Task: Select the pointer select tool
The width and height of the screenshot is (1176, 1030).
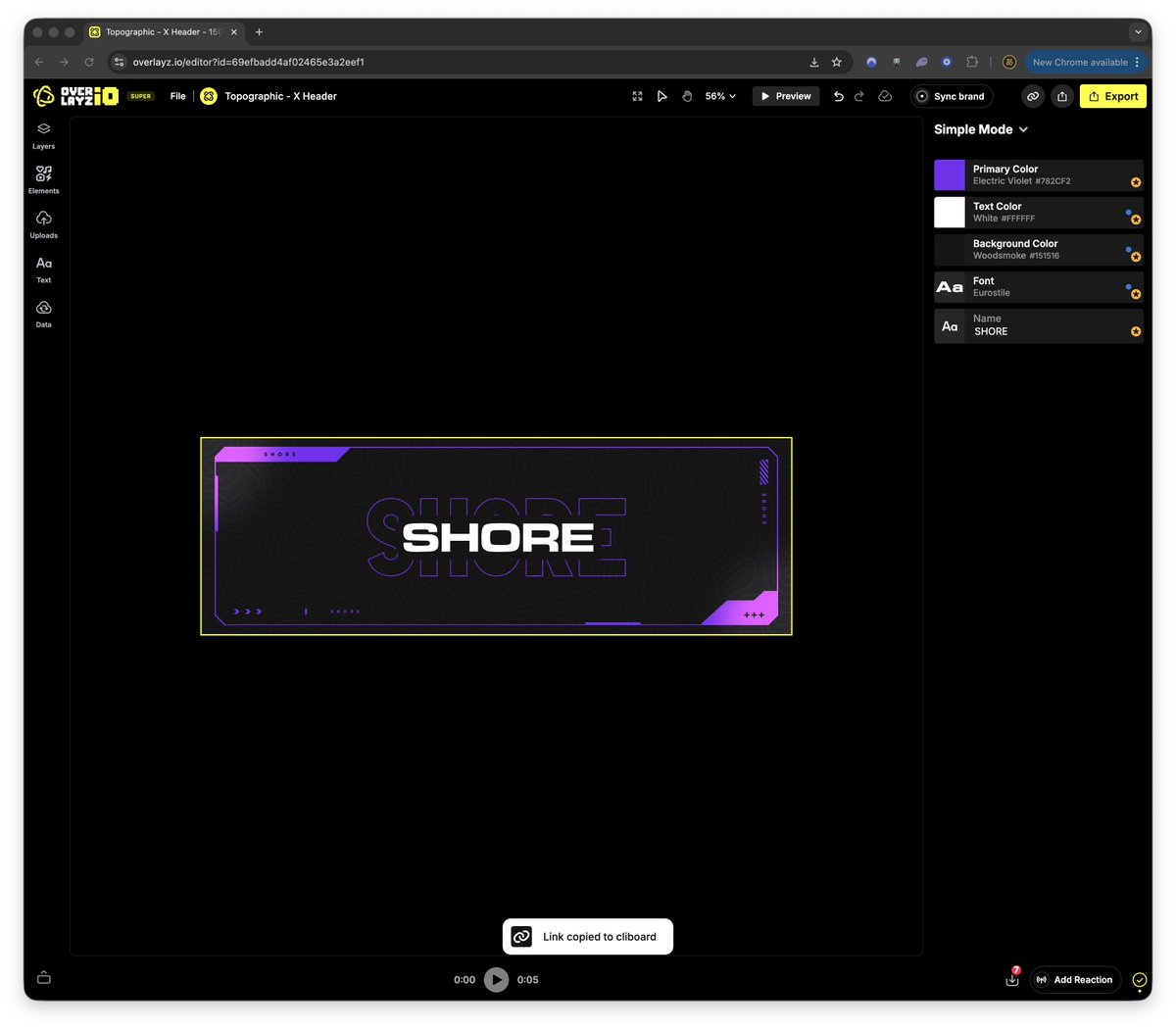Action: [x=661, y=96]
